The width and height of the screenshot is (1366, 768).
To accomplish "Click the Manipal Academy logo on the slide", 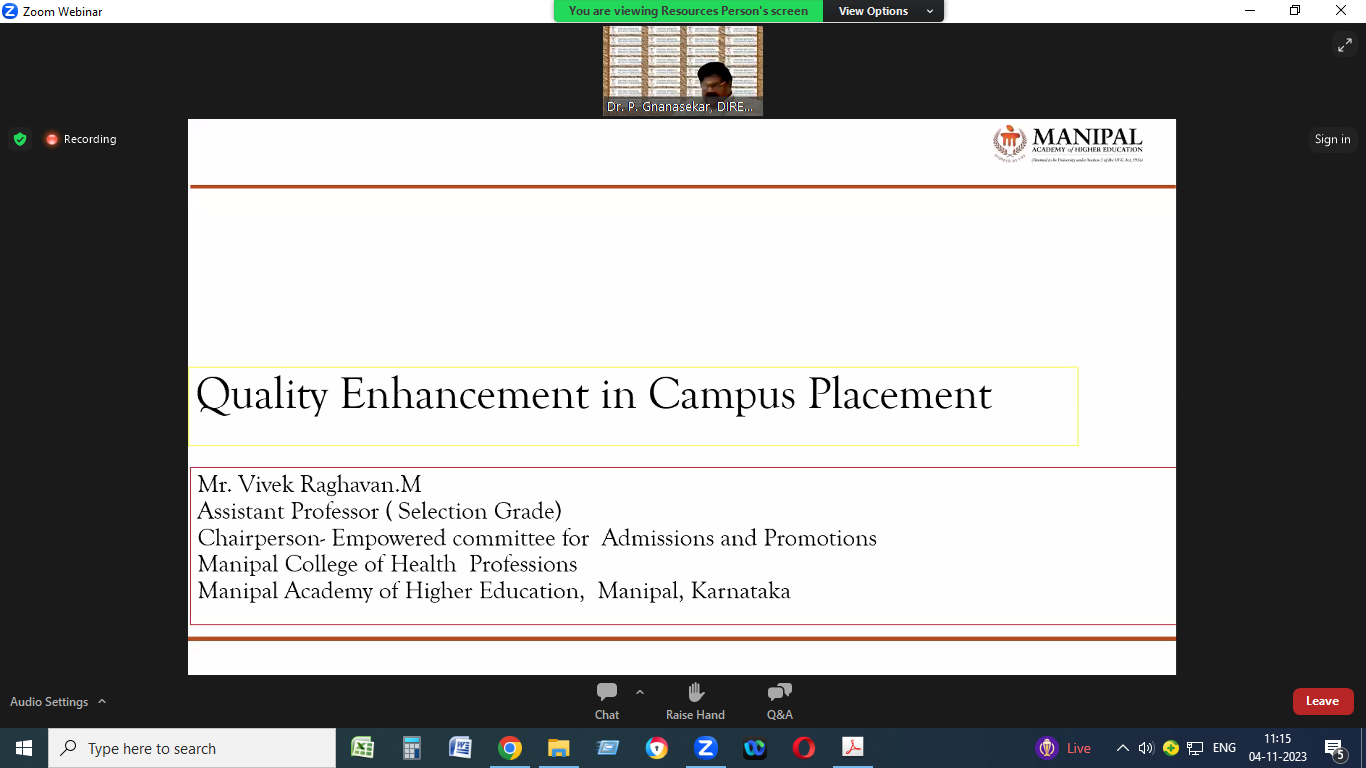I will click(x=1067, y=144).
